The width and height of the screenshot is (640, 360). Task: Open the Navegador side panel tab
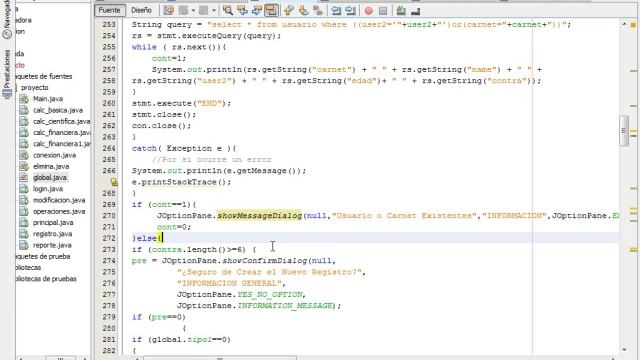(7, 19)
